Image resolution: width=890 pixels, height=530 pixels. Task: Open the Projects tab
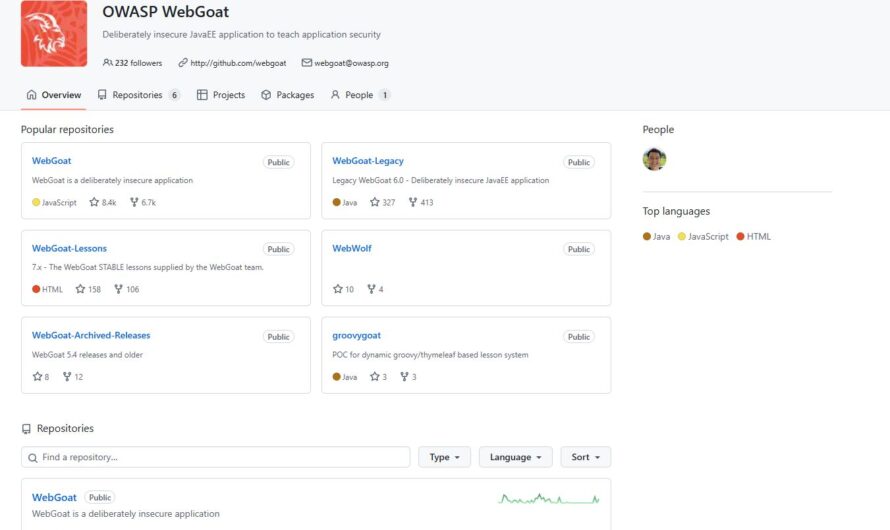pos(221,95)
